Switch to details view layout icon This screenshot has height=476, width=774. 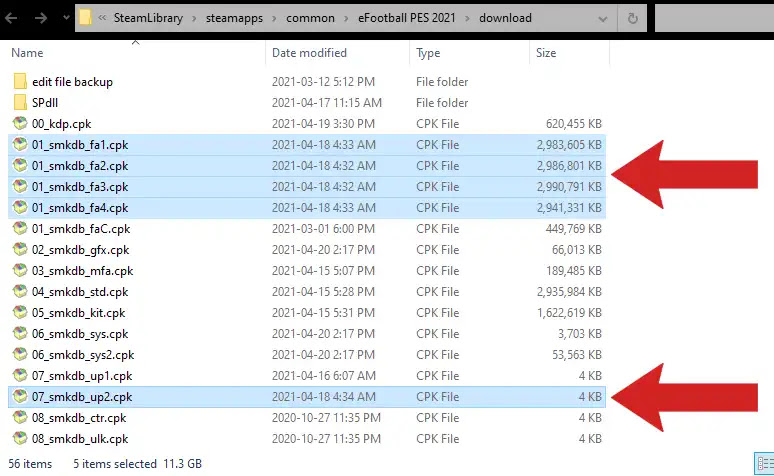[765, 464]
